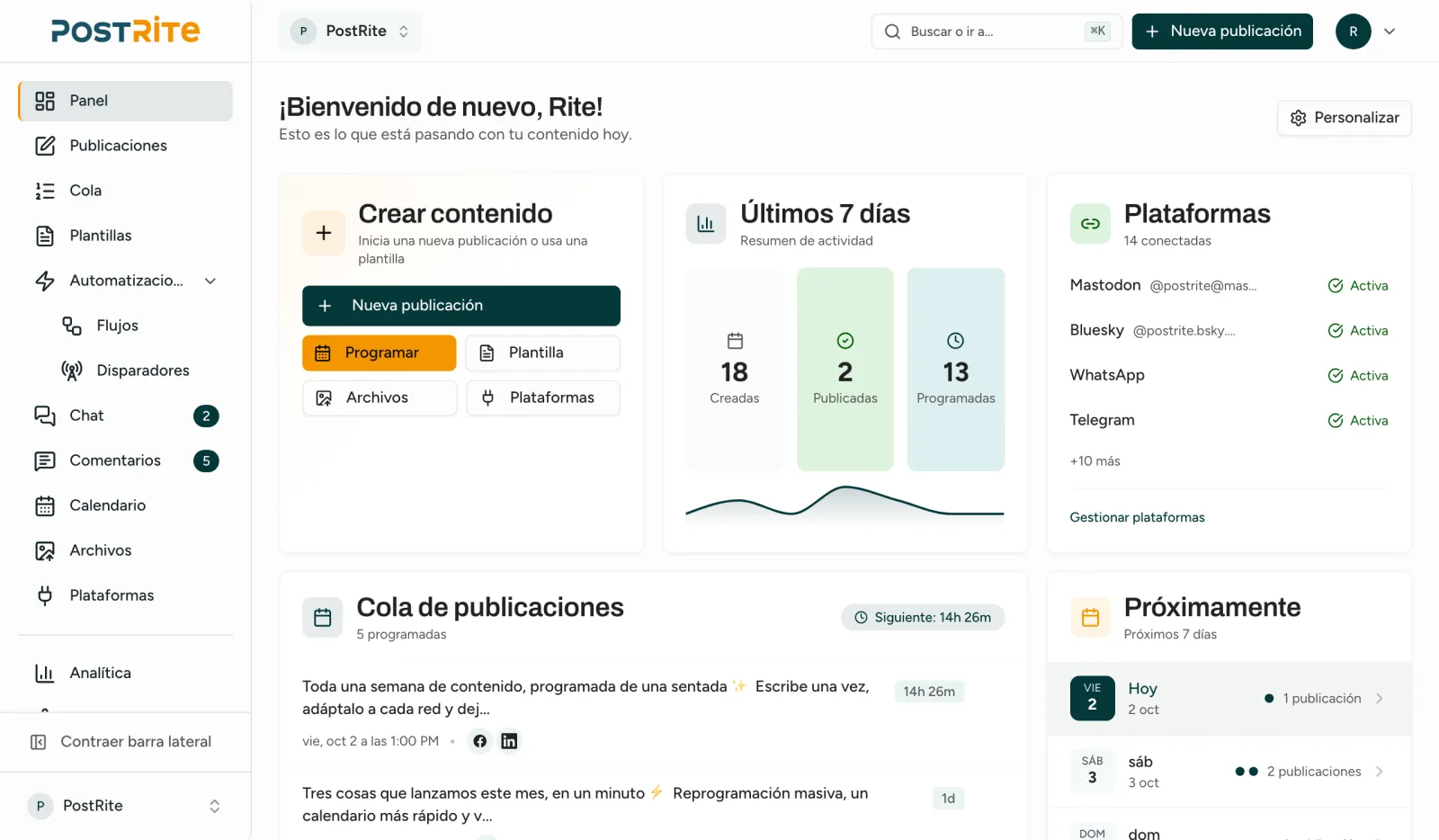Click the Comentarios icon in sidebar
Screen dimensions: 1439x840
tap(45, 460)
